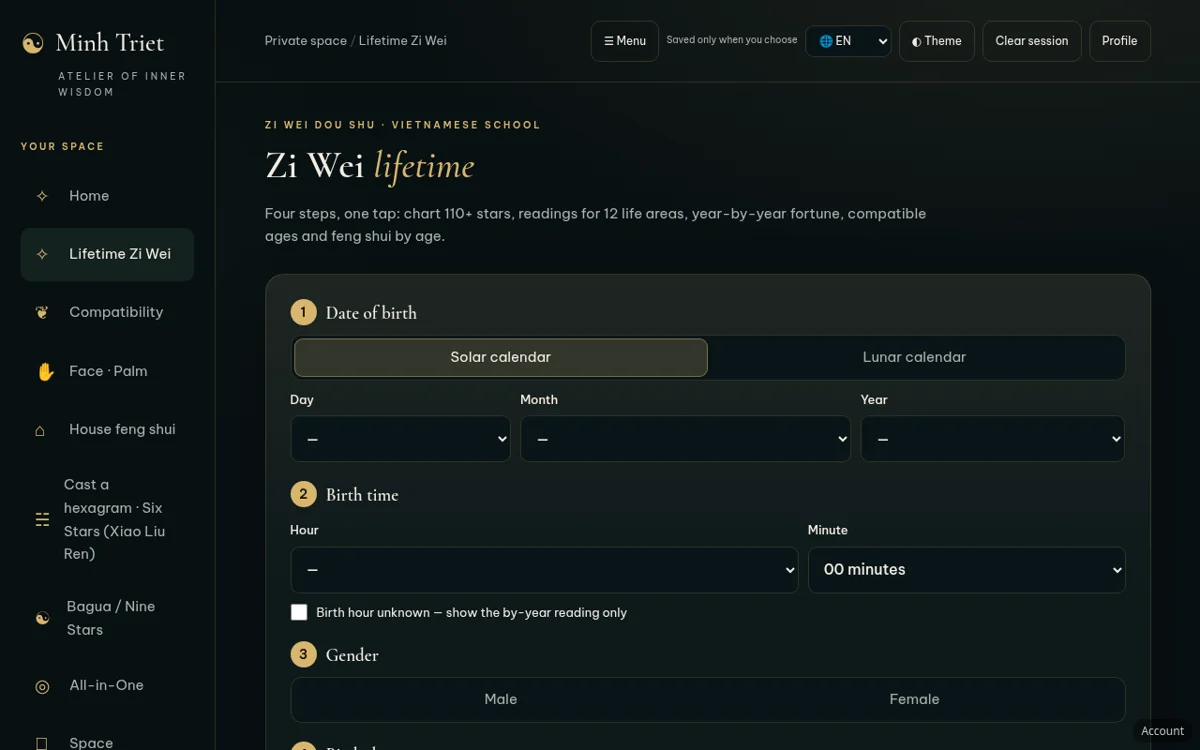The width and height of the screenshot is (1200, 750).
Task: Click the Minh Triet brand name
Action: tap(110, 43)
